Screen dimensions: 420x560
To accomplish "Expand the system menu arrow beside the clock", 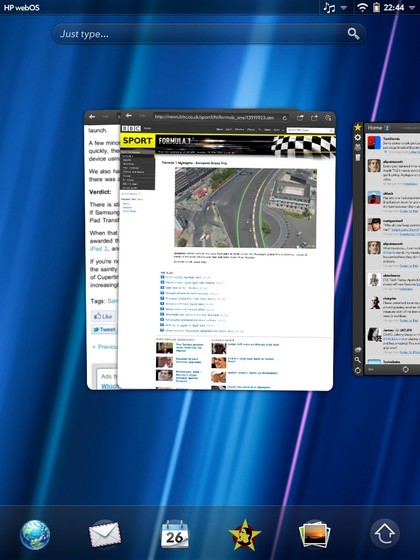I will pyautogui.click(x=412, y=8).
